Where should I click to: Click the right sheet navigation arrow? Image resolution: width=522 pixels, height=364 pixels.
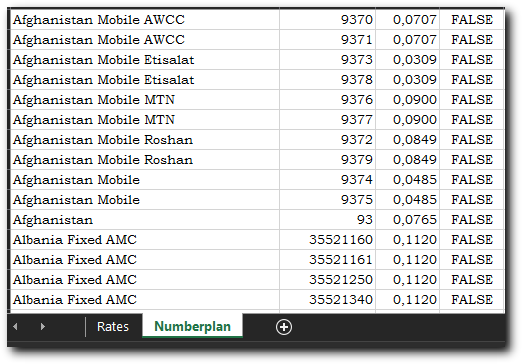pos(42,327)
